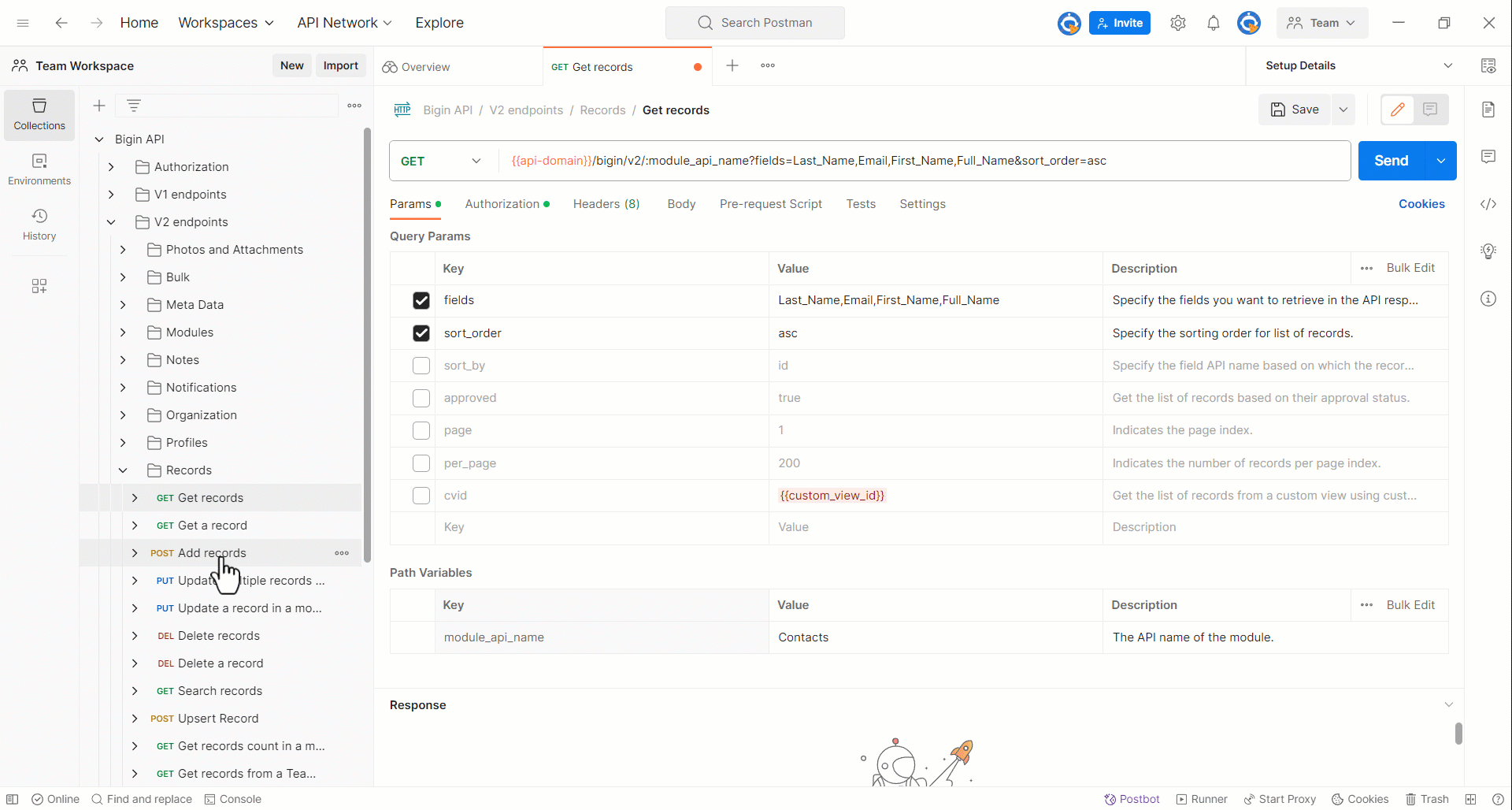
Task: Open the related requests lightbulb icon
Action: point(1488,251)
